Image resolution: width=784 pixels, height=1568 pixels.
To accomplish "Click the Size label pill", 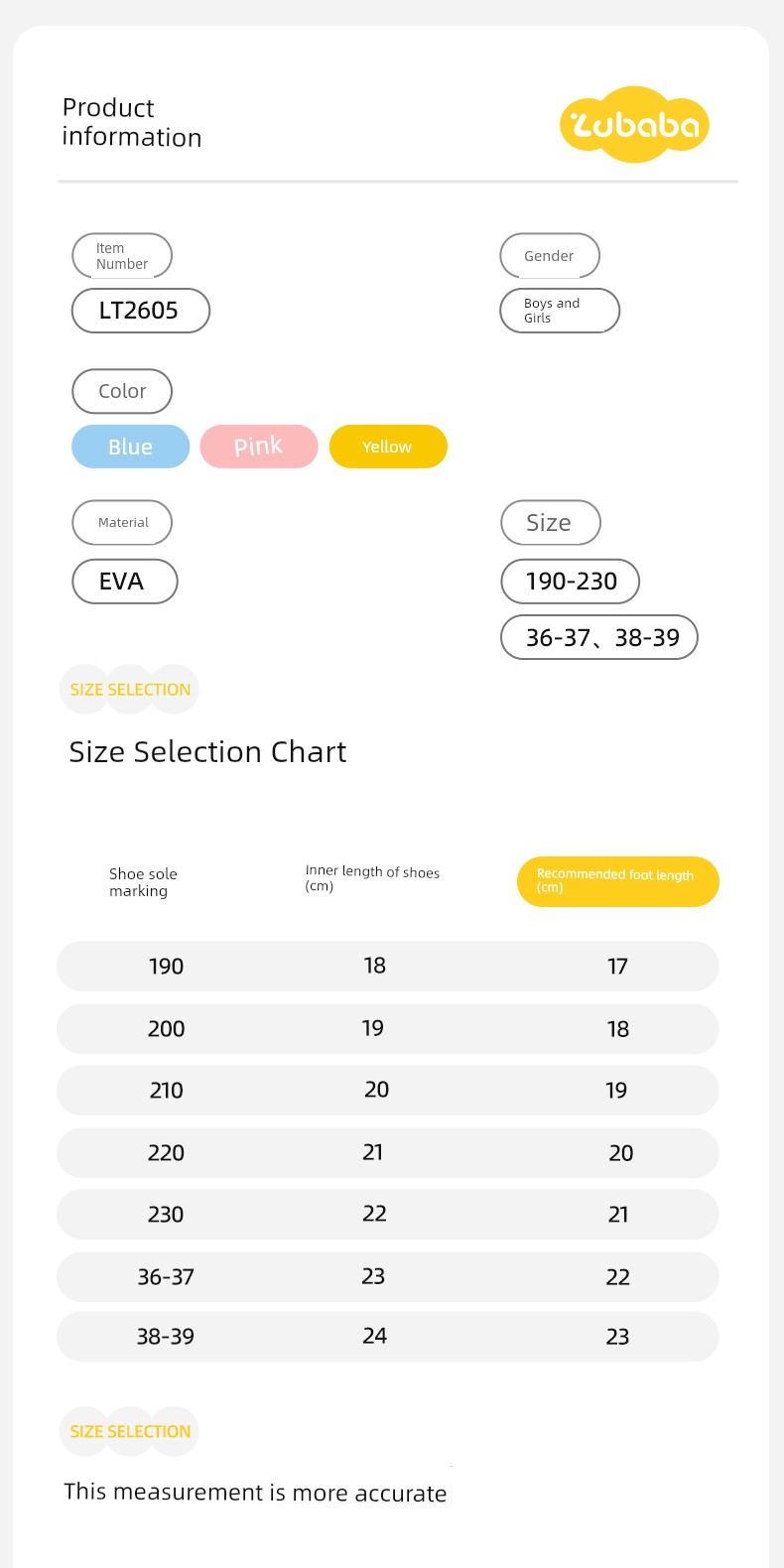I will point(550,523).
